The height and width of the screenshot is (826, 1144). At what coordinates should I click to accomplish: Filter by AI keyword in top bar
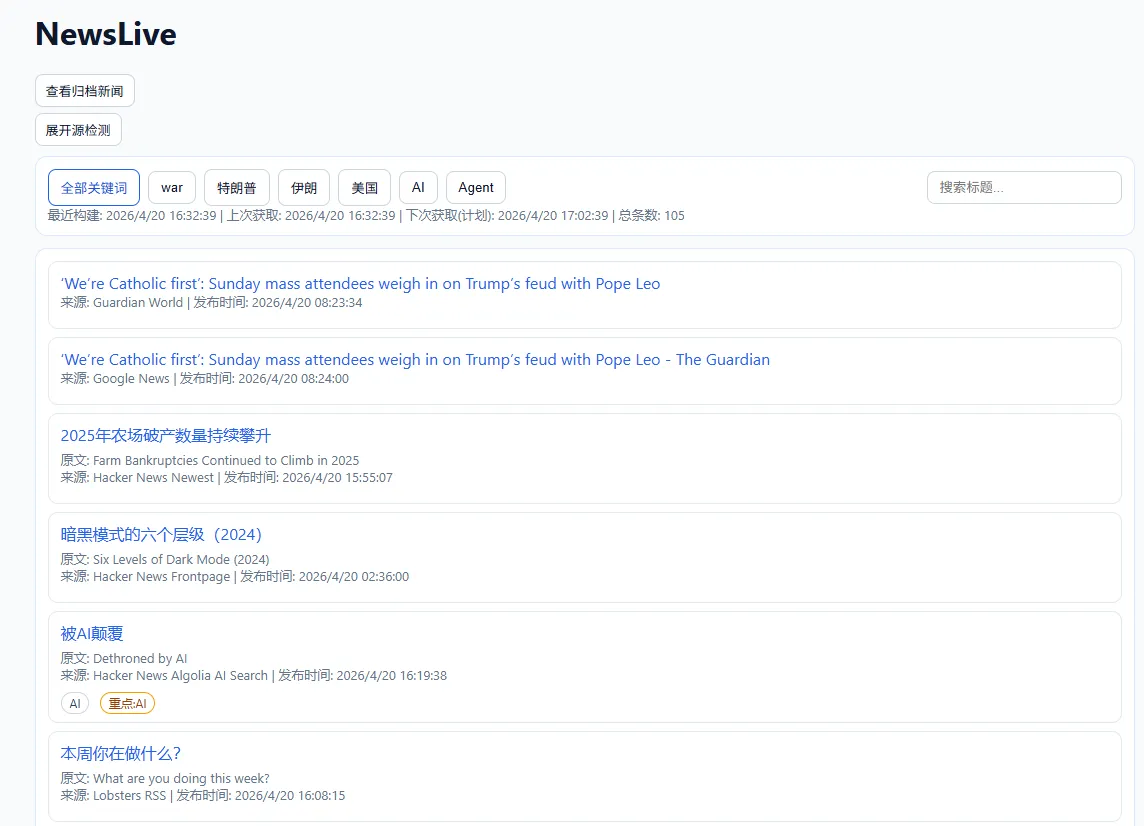(x=418, y=187)
